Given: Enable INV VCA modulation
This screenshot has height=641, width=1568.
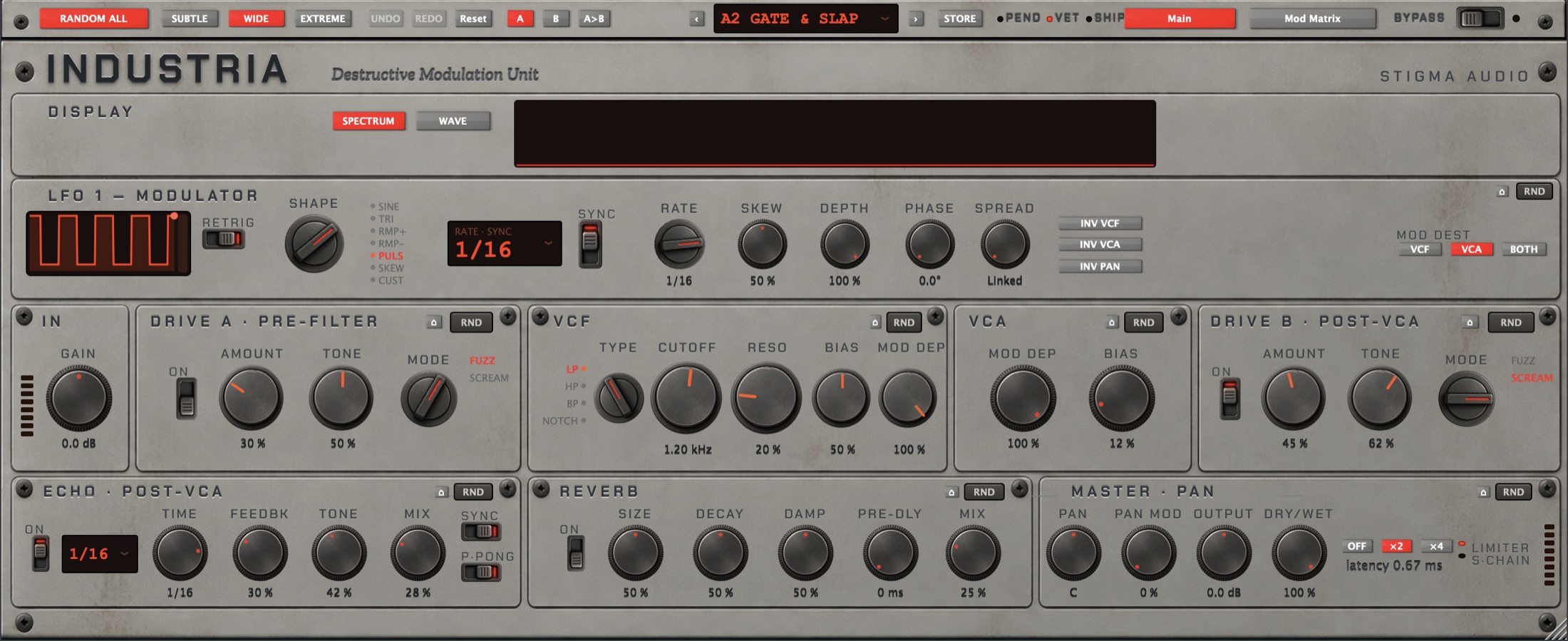Looking at the screenshot, I should coord(1100,245).
